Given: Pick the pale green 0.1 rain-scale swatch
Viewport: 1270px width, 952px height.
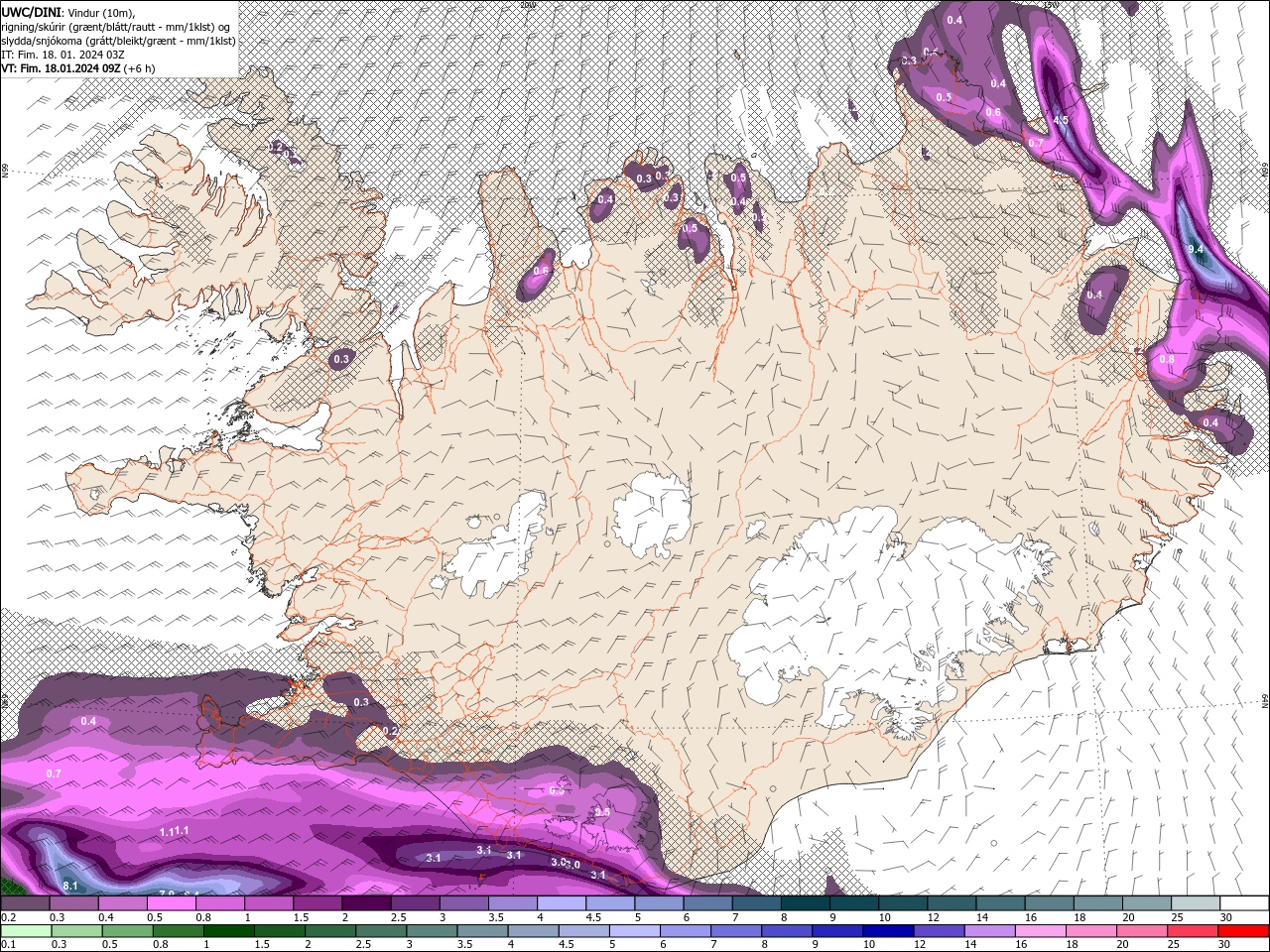Looking at the screenshot, I should pos(26,931).
